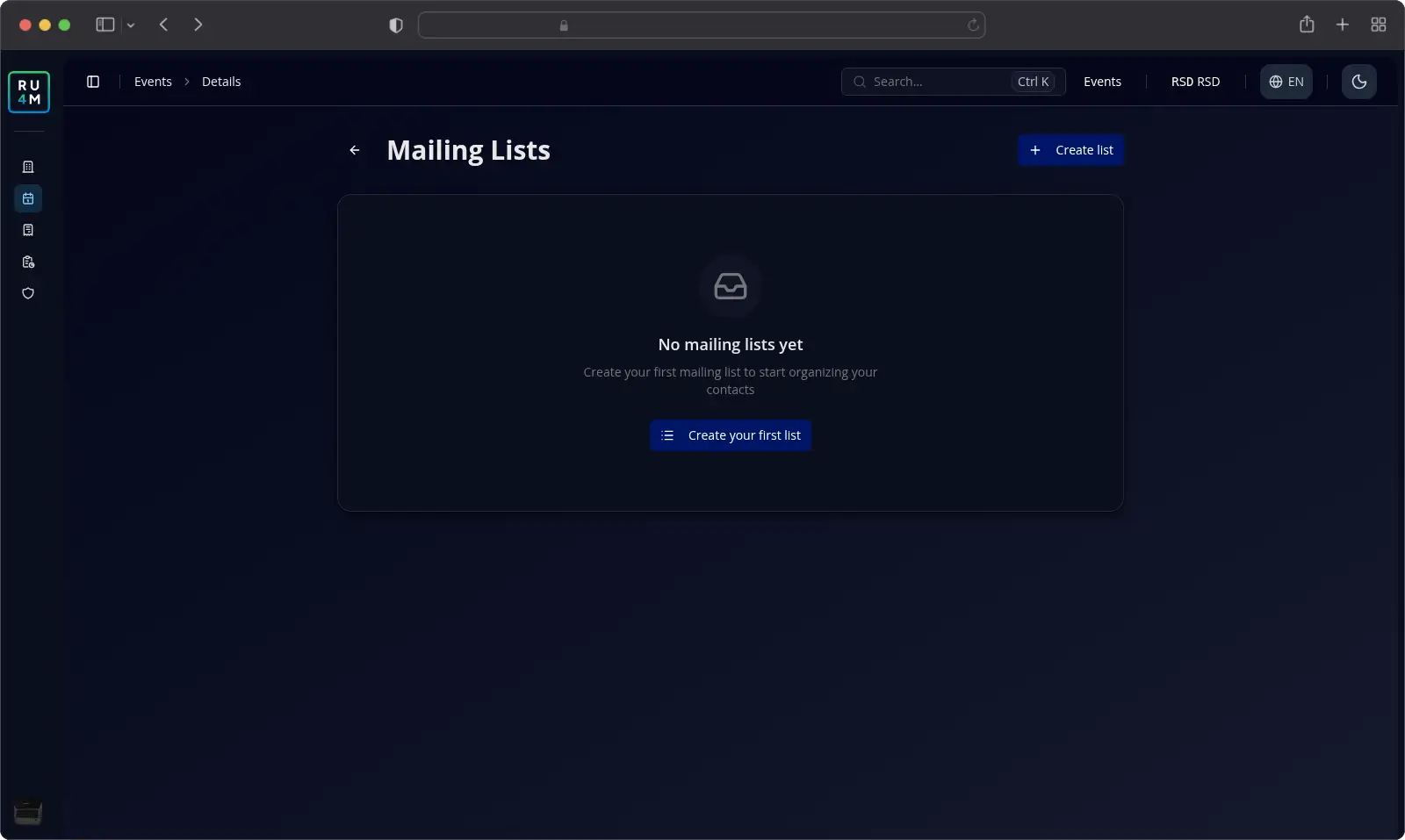Screen dimensions: 1405x840
Task: Open the EN language selector
Action: 1286,82
